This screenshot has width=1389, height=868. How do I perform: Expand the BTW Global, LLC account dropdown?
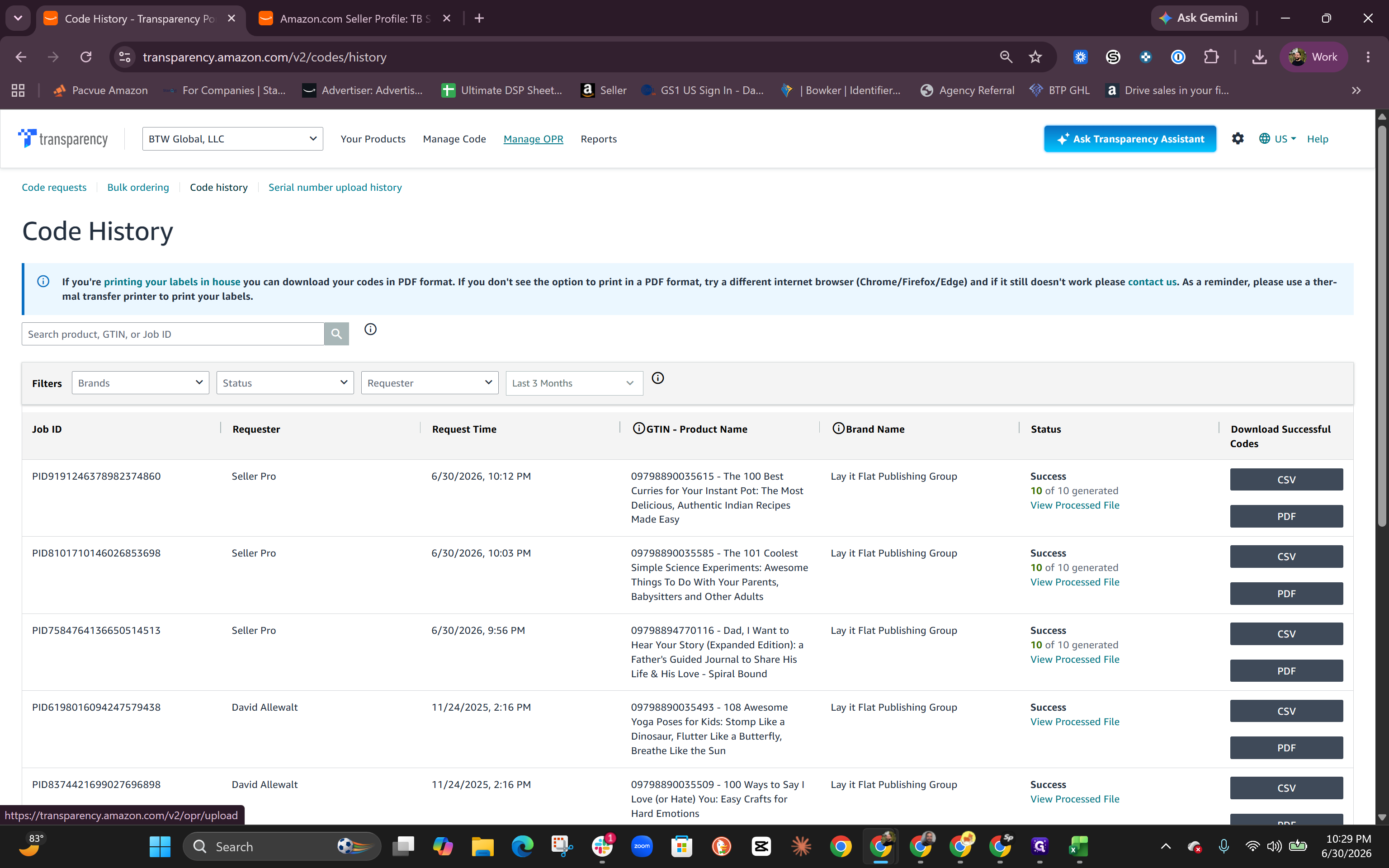[232, 138]
